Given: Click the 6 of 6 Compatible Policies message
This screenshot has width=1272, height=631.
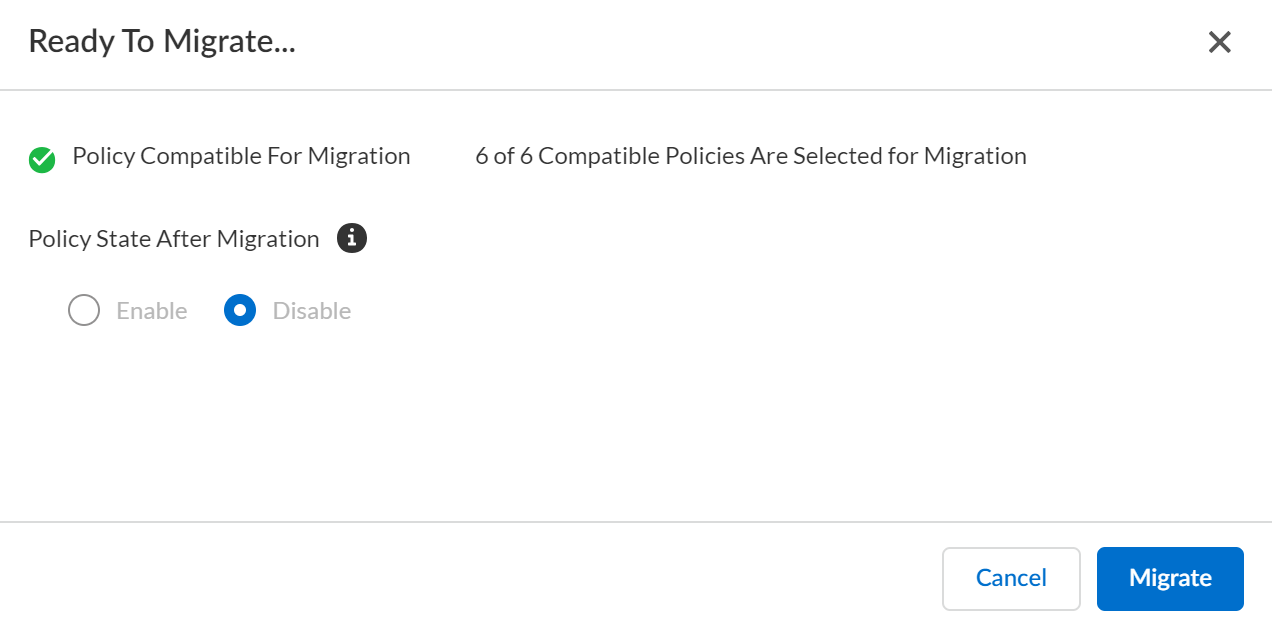Looking at the screenshot, I should pyautogui.click(x=751, y=156).
